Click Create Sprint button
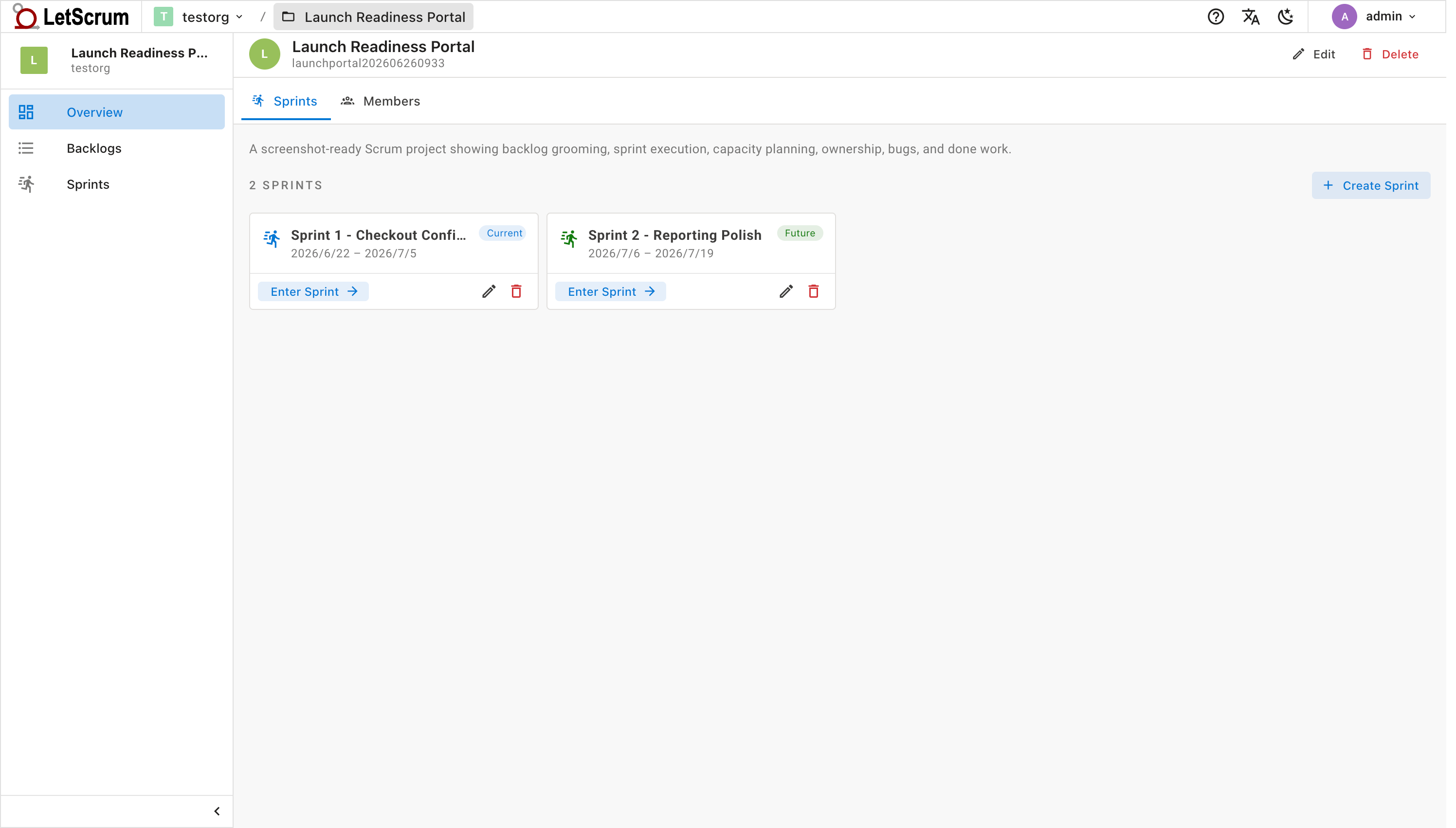 coord(1370,185)
